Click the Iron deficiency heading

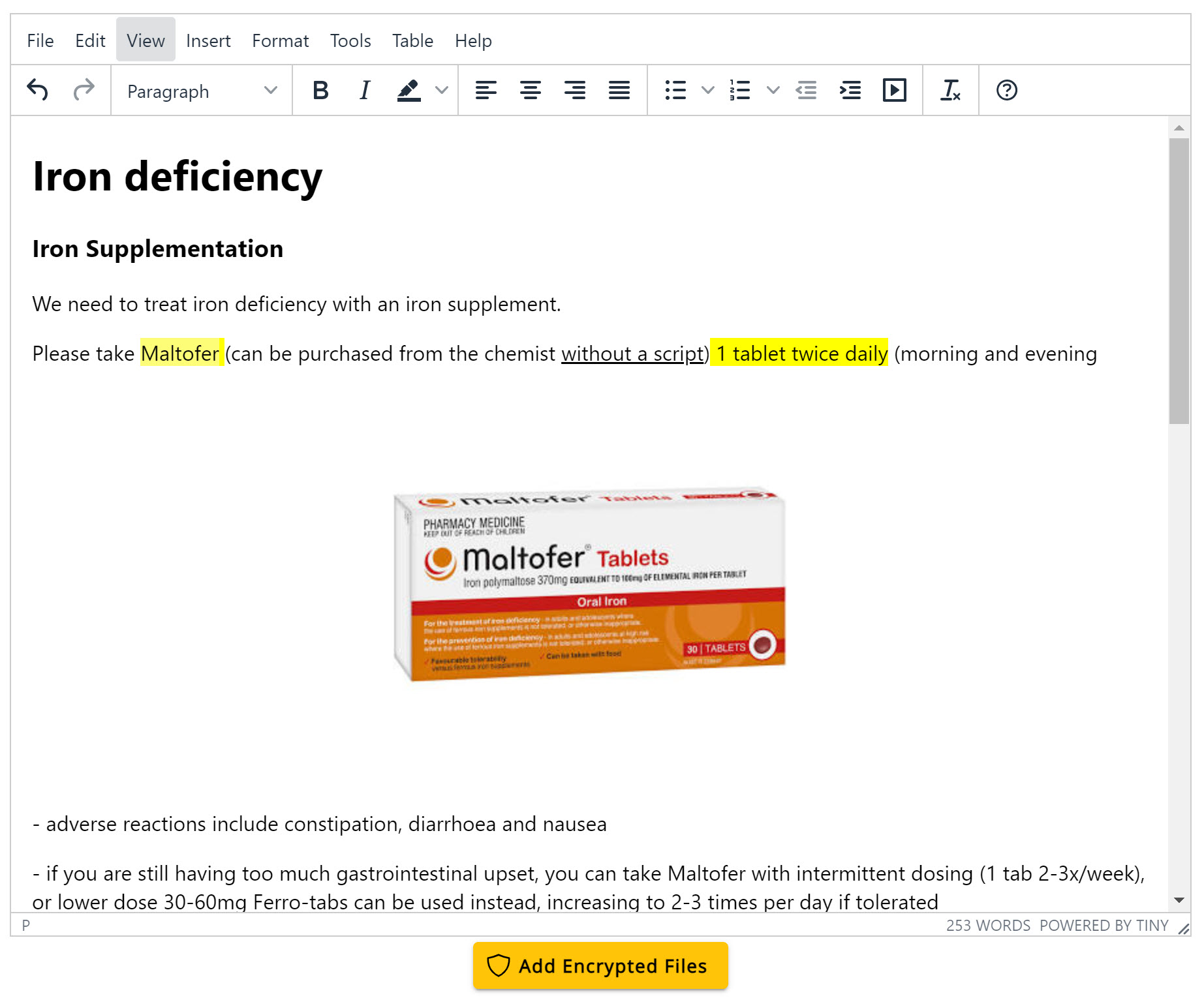point(178,176)
